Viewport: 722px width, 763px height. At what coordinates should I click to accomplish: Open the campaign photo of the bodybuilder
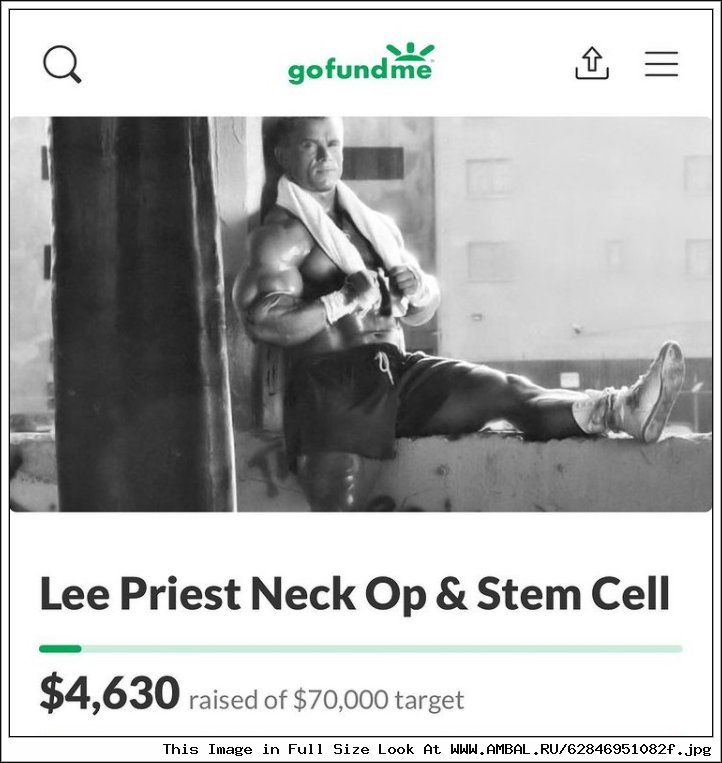click(361, 314)
